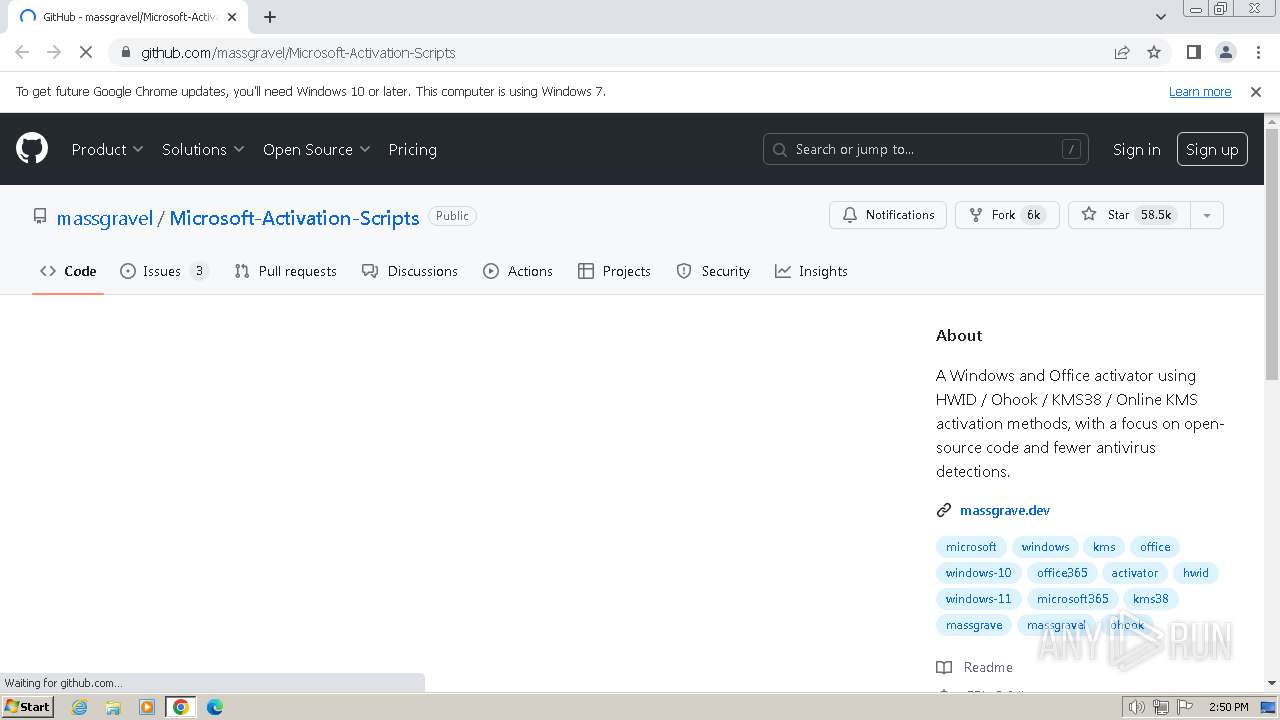Open the tab search chevron in title bar
This screenshot has width=1280, height=720.
(1160, 17)
